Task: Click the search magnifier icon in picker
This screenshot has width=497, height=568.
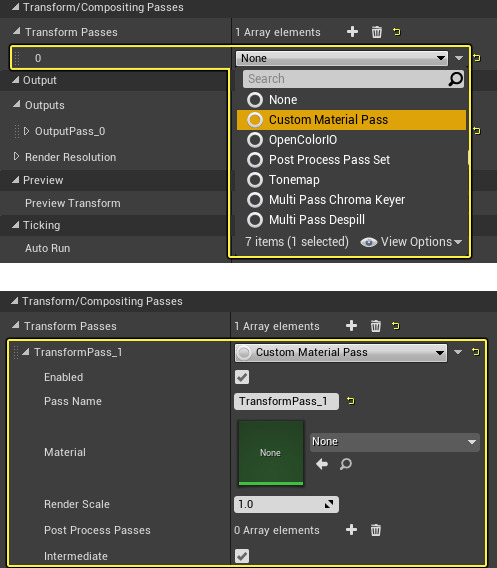Action: pos(455,79)
